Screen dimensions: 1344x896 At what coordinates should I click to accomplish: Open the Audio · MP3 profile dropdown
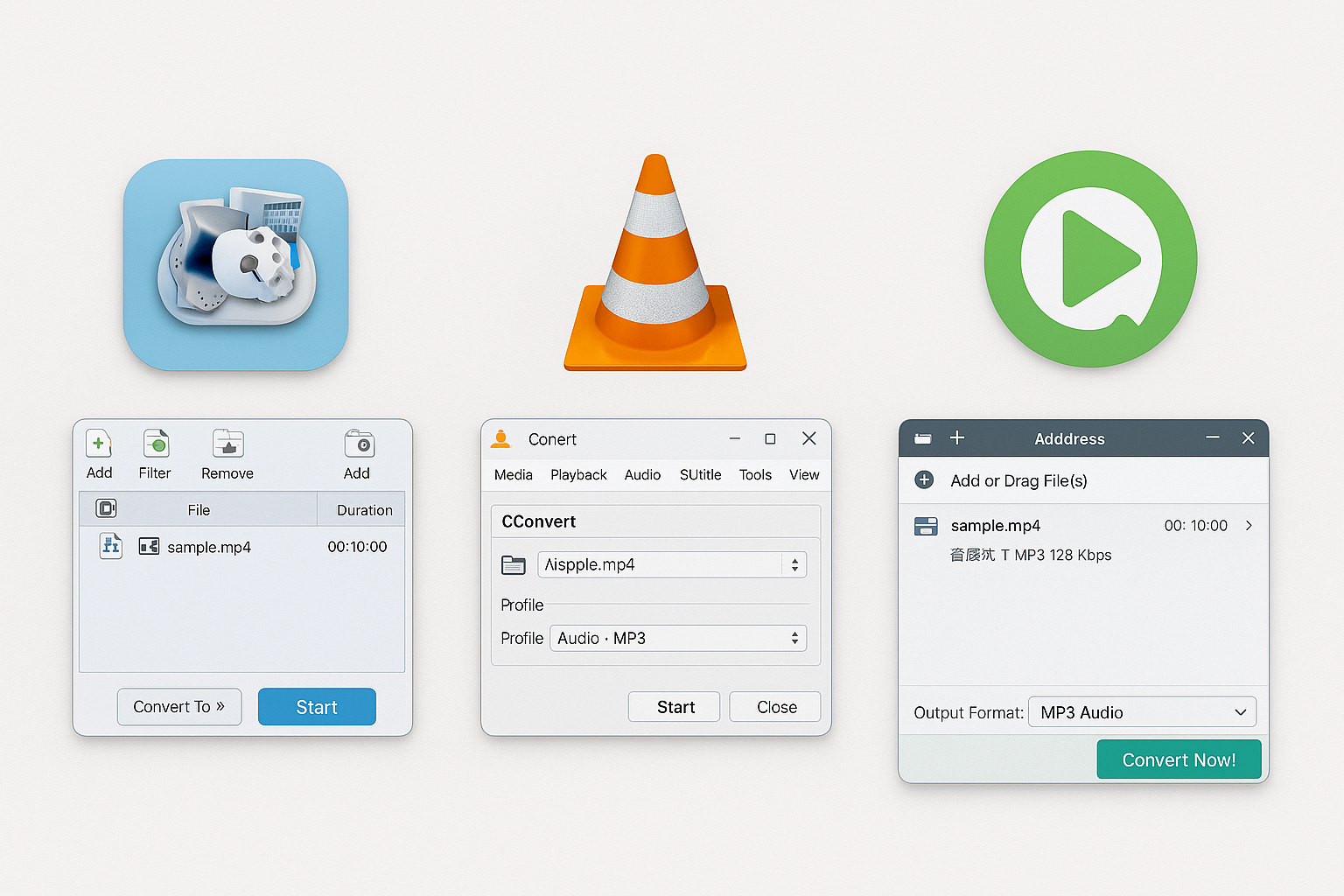click(x=678, y=638)
